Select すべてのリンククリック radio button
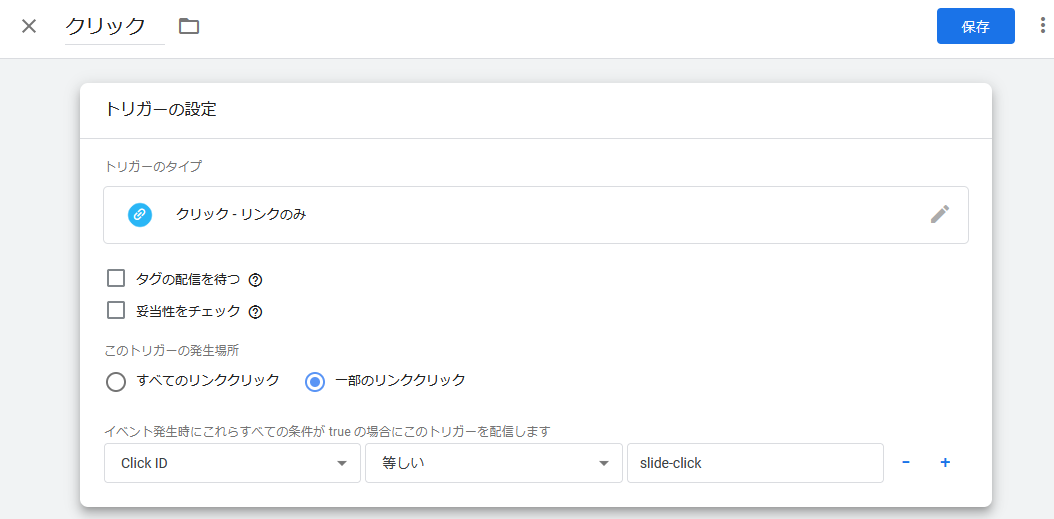Screen dimensions: 1054x519 pyautogui.click(x=116, y=382)
